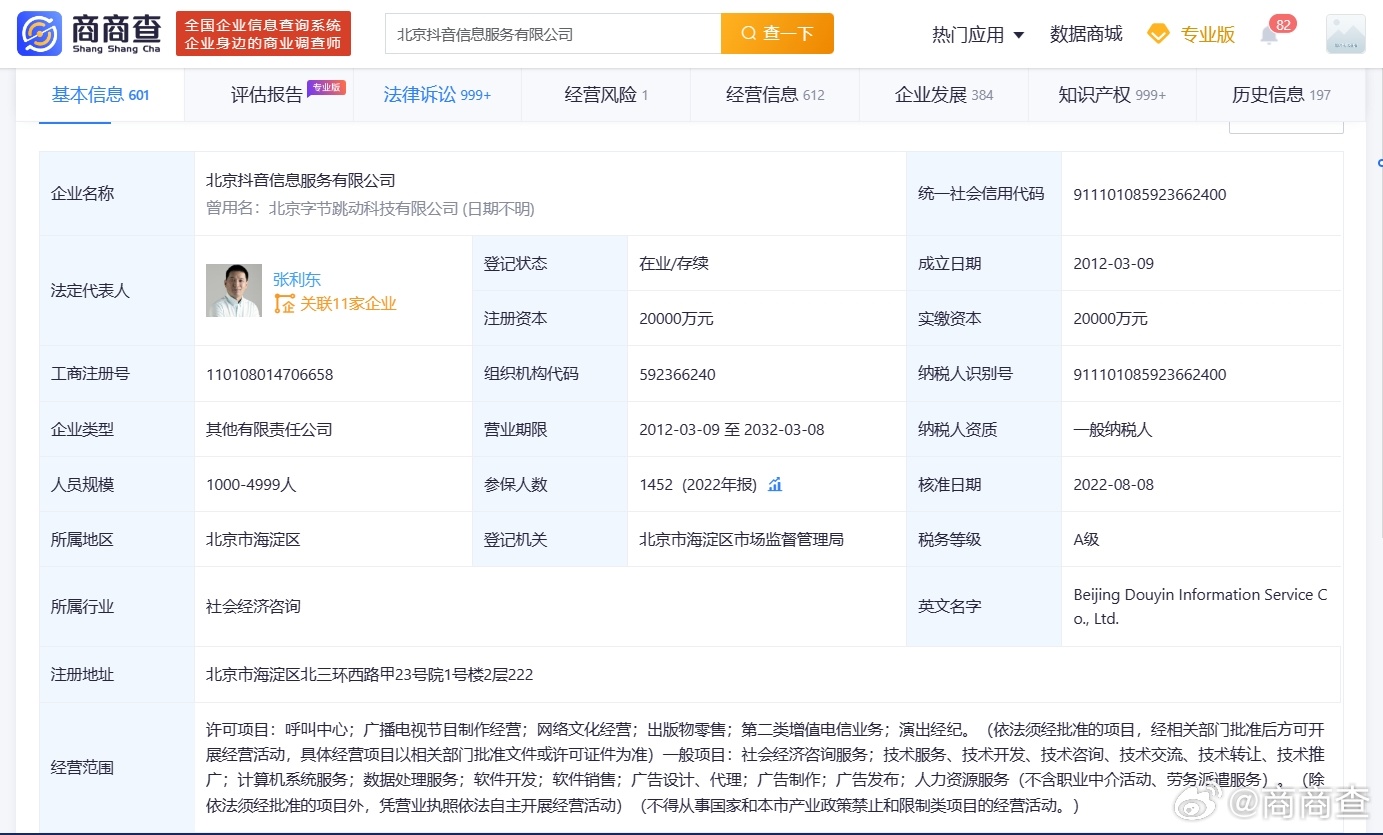Image resolution: width=1383 pixels, height=835 pixels.
Task: Click the company type 其他有限责任公司 value
Action: point(269,429)
